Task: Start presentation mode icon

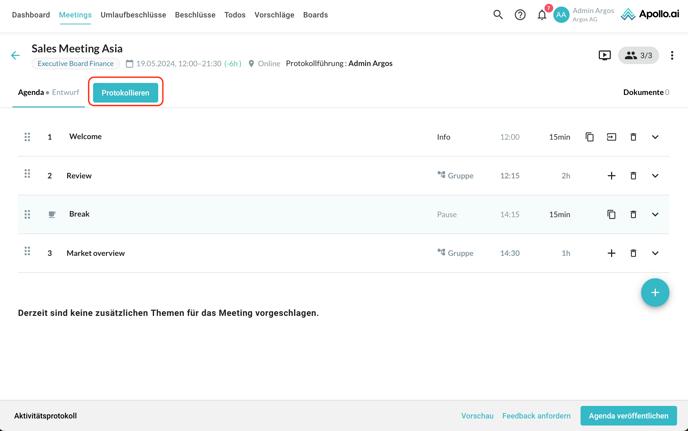Action: pos(605,56)
